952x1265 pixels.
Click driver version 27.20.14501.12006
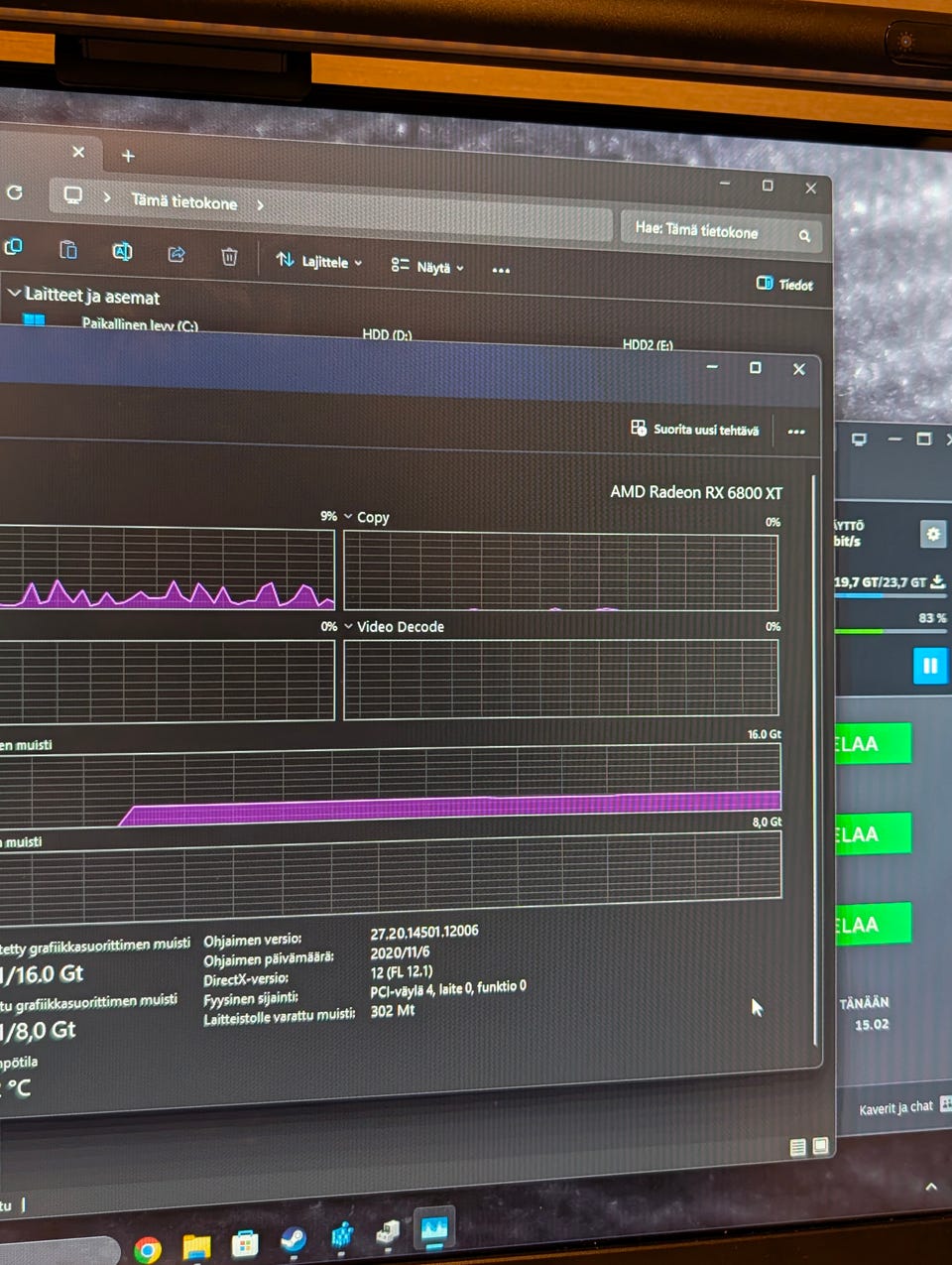pyautogui.click(x=424, y=933)
